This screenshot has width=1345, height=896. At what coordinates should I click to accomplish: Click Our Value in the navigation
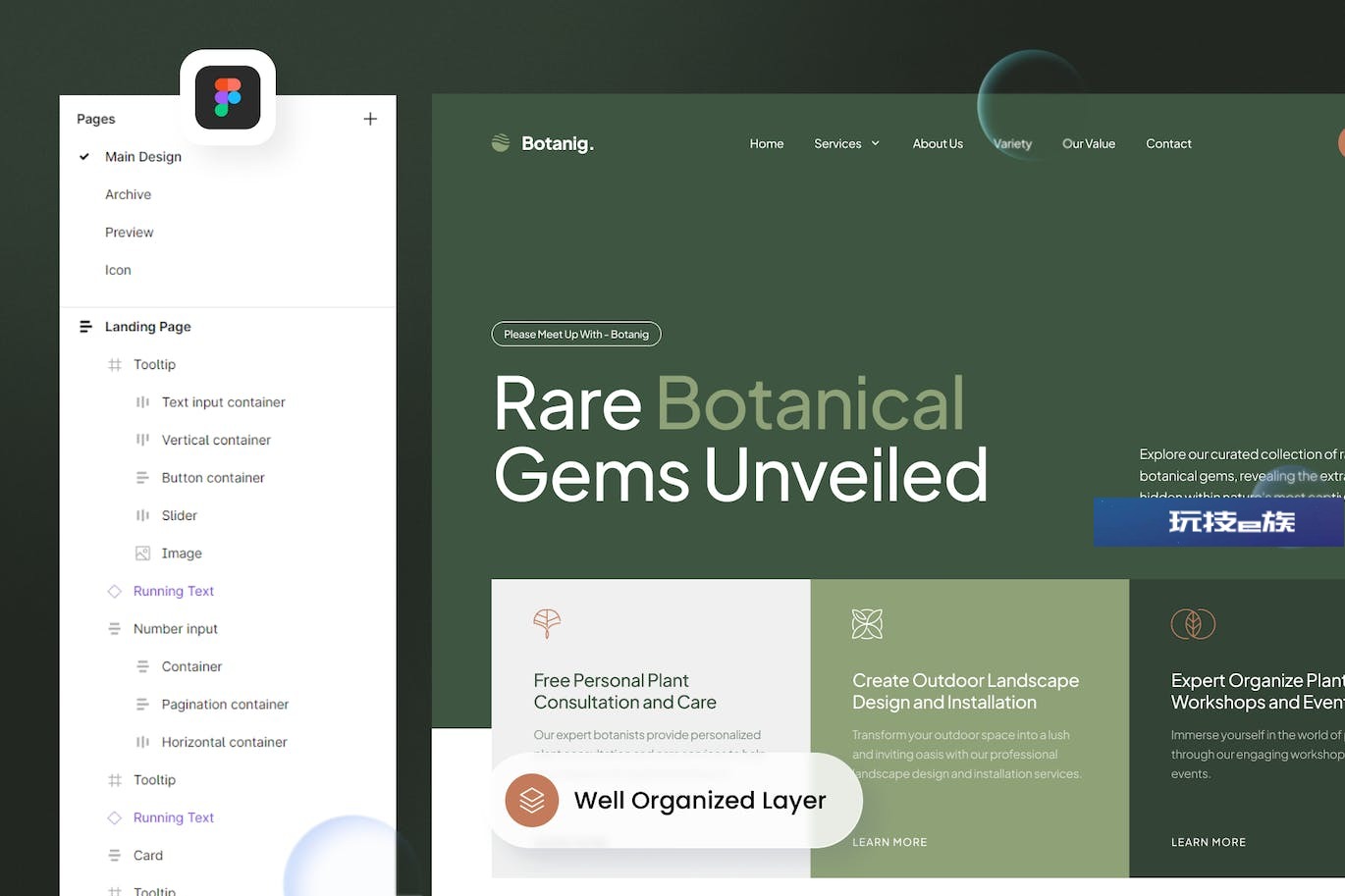click(1089, 143)
